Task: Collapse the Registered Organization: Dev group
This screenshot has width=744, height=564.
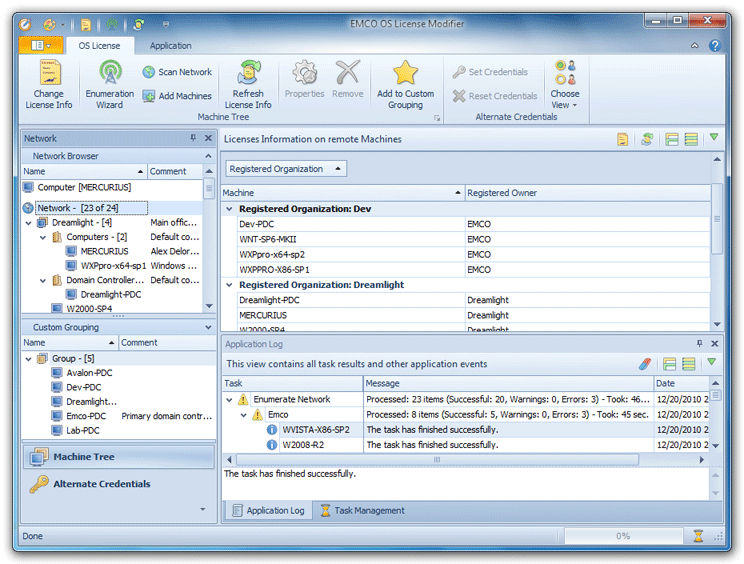Action: tap(229, 209)
